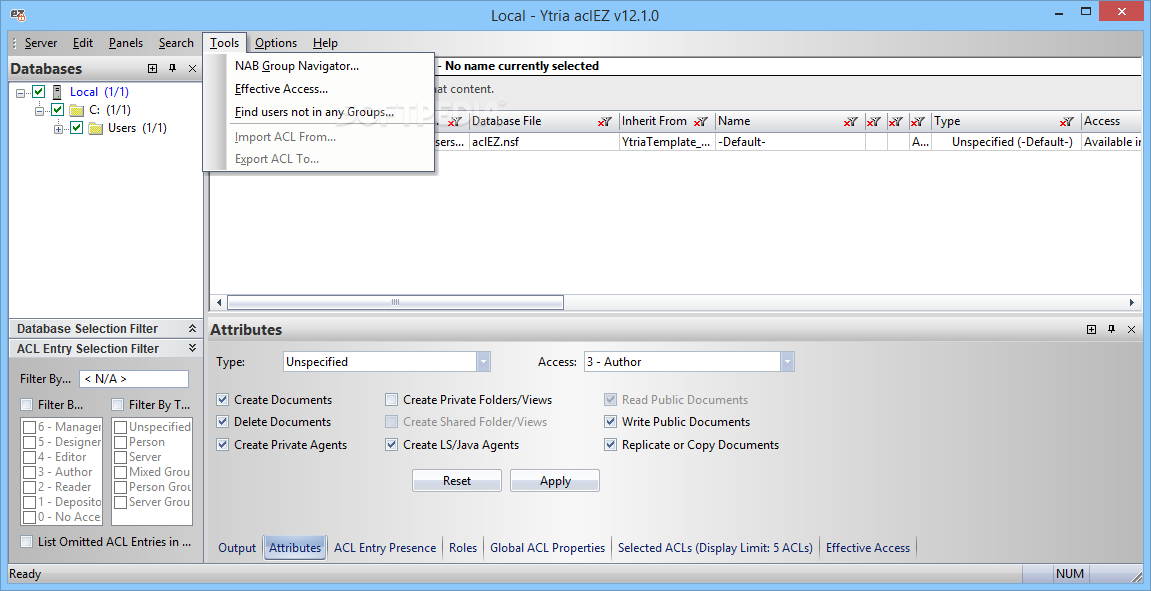Collapse the Local tree node
Image resolution: width=1151 pixels, height=591 pixels.
click(x=21, y=93)
